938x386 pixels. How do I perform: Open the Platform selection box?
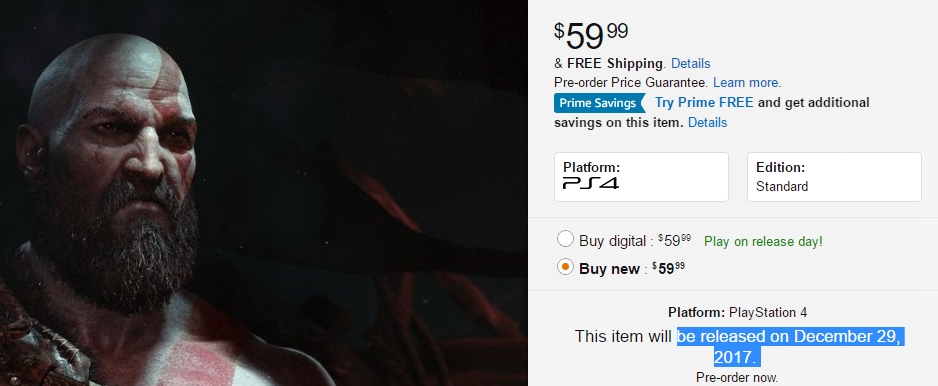click(x=641, y=177)
